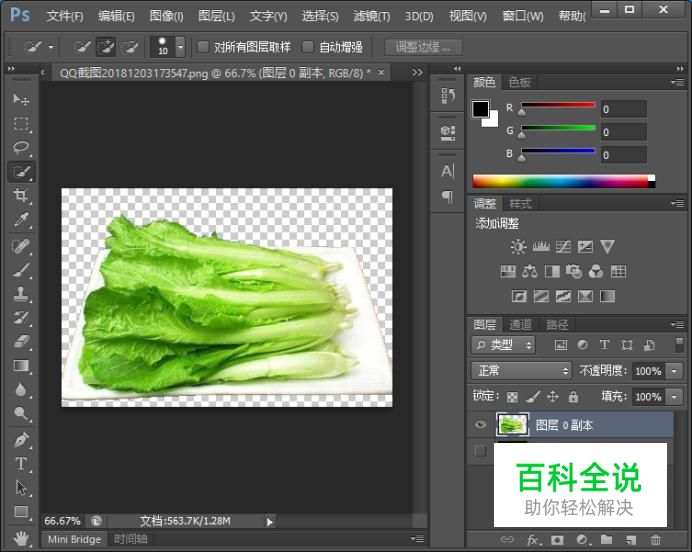Switch to the 通道 tab
This screenshot has width=692, height=552.
(x=521, y=324)
